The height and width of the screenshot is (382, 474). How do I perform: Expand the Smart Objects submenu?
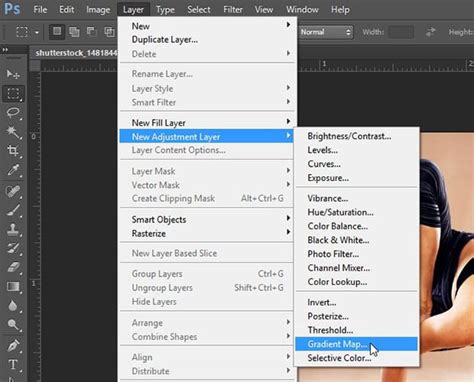coord(207,220)
